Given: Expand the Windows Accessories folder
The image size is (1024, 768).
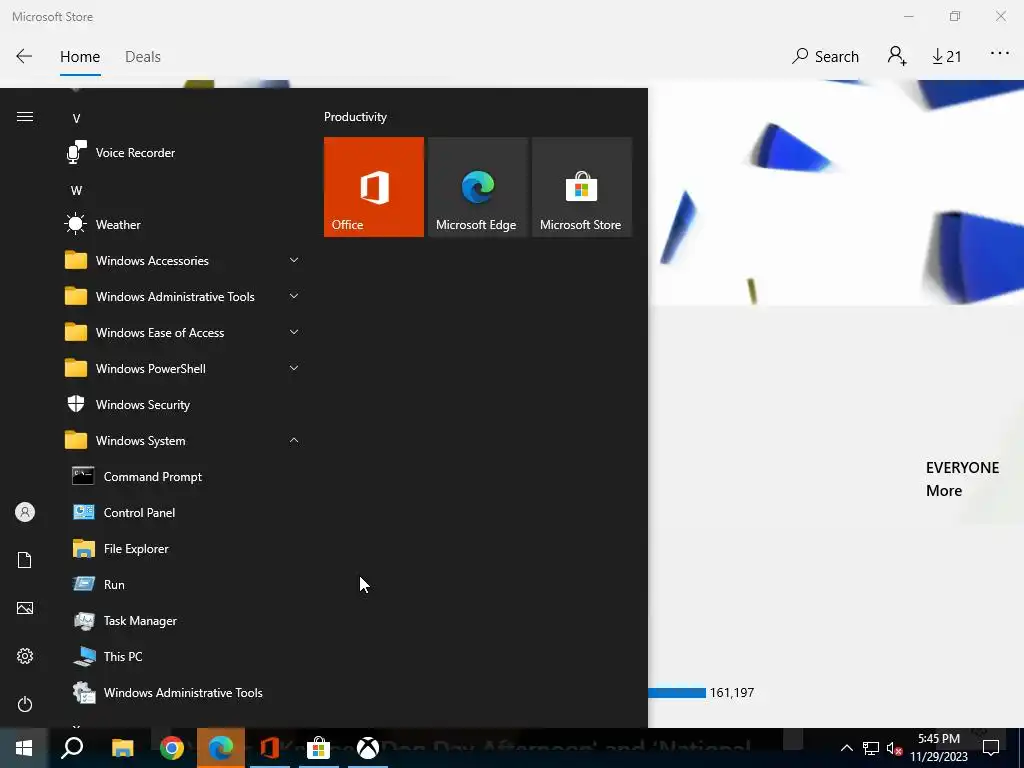Looking at the screenshot, I should coord(183,261).
